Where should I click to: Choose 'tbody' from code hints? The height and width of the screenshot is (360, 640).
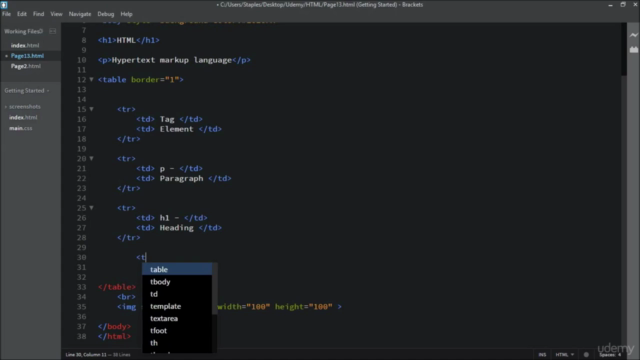(x=177, y=282)
